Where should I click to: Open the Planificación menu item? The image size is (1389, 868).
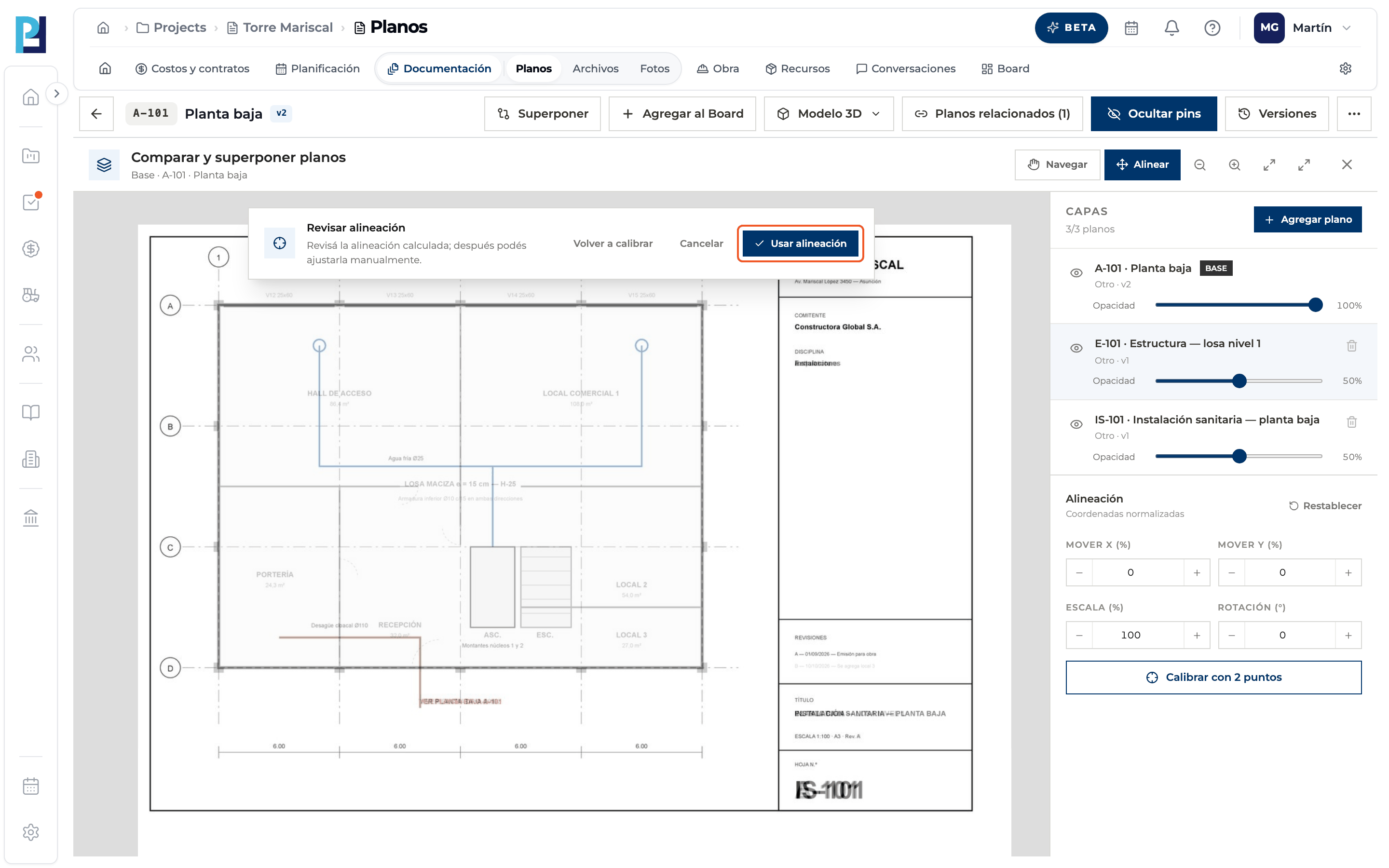click(x=318, y=68)
